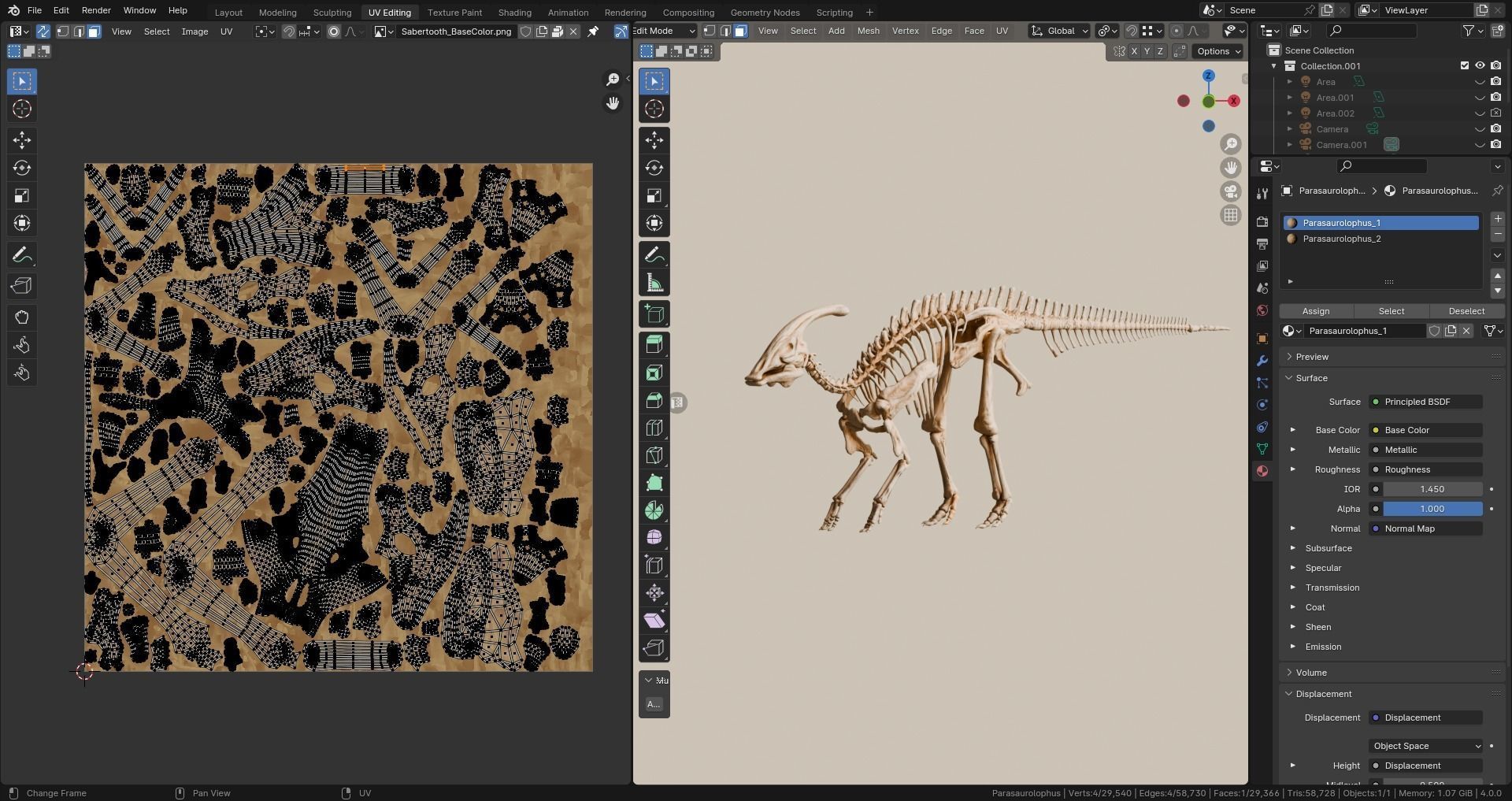Open the Global transform orientation dropdown
Viewport: 1512px width, 801px height.
pos(1060,31)
